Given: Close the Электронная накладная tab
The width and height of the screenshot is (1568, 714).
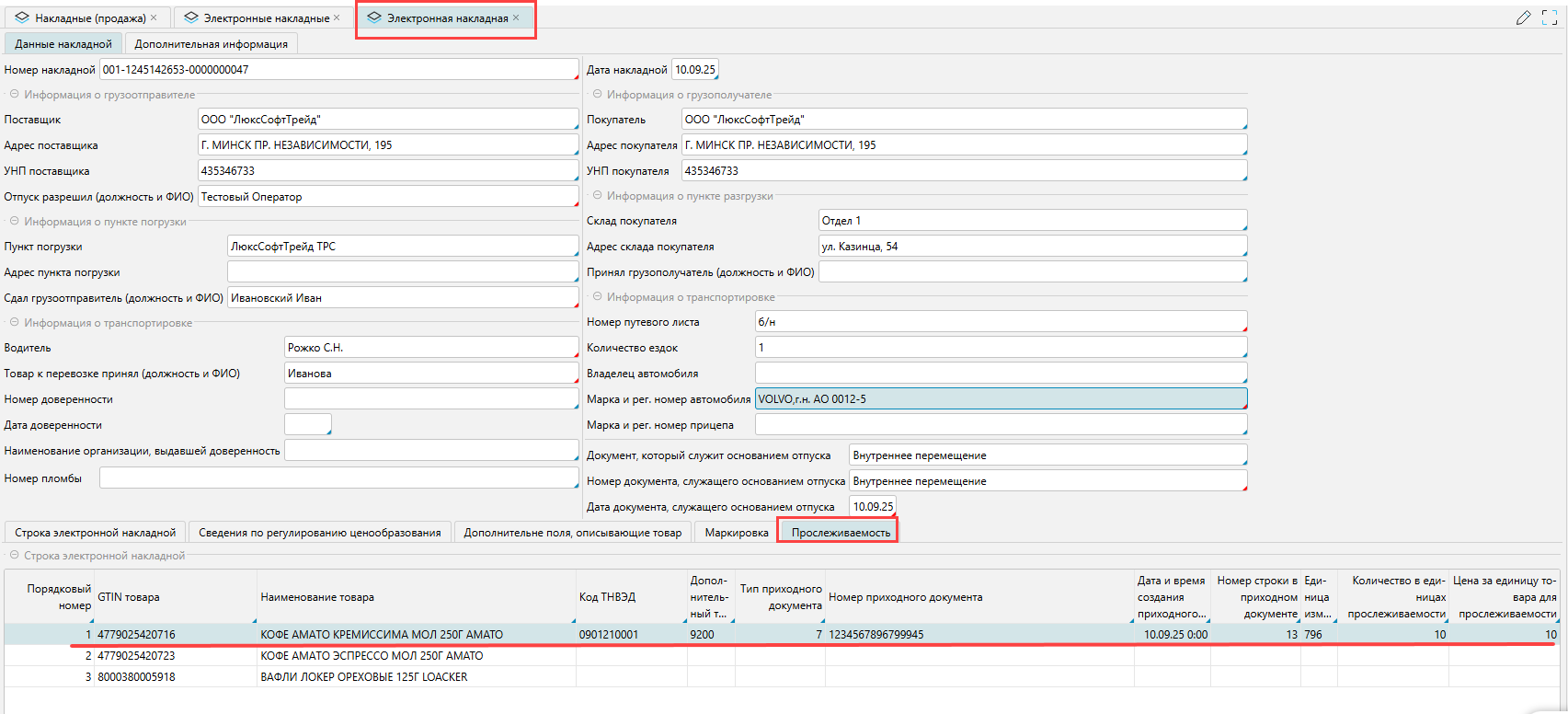Looking at the screenshot, I should click(516, 17).
